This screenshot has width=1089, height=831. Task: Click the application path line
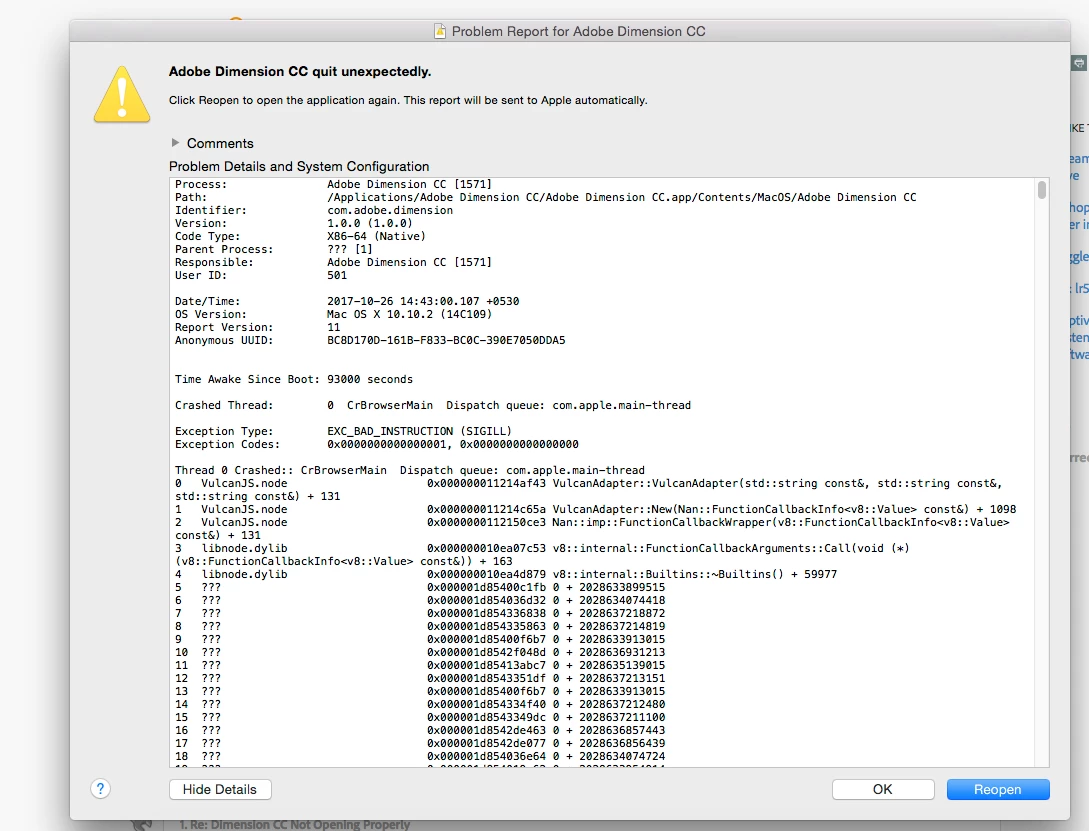[622, 197]
